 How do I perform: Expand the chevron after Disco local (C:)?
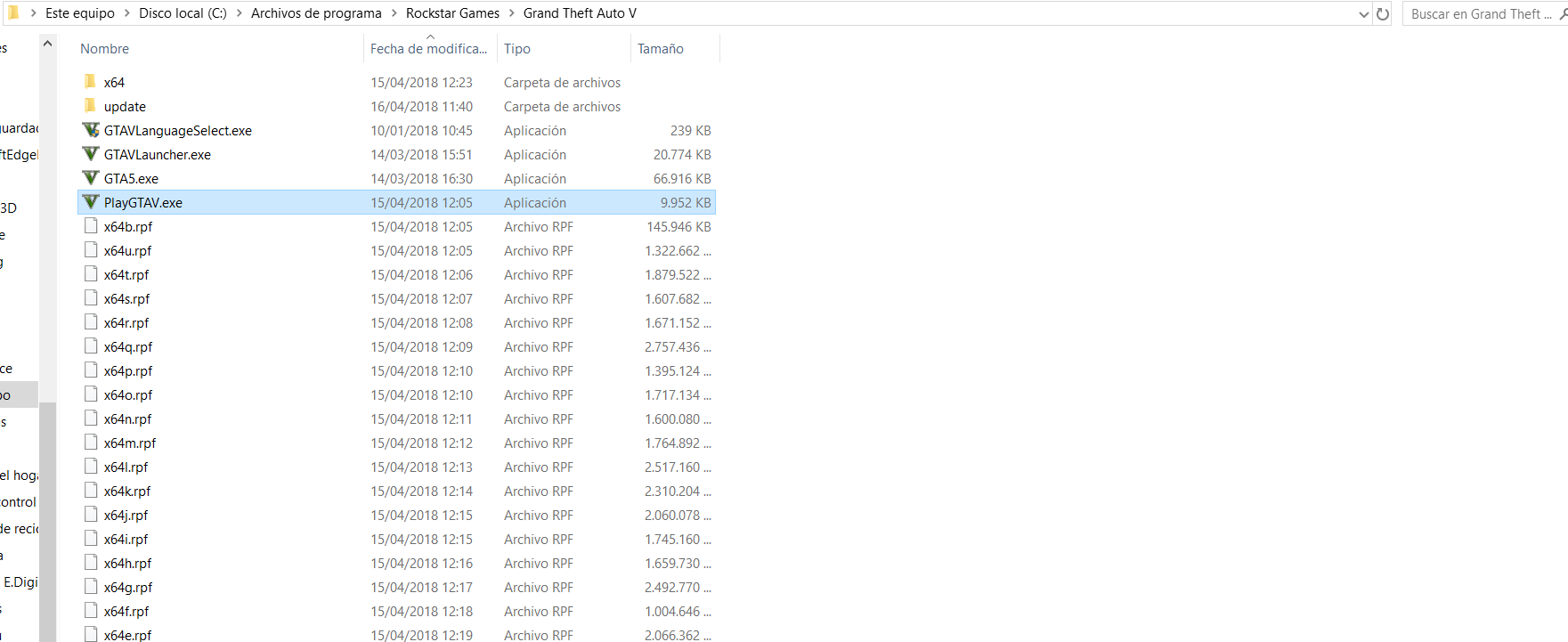pyautogui.click(x=240, y=13)
